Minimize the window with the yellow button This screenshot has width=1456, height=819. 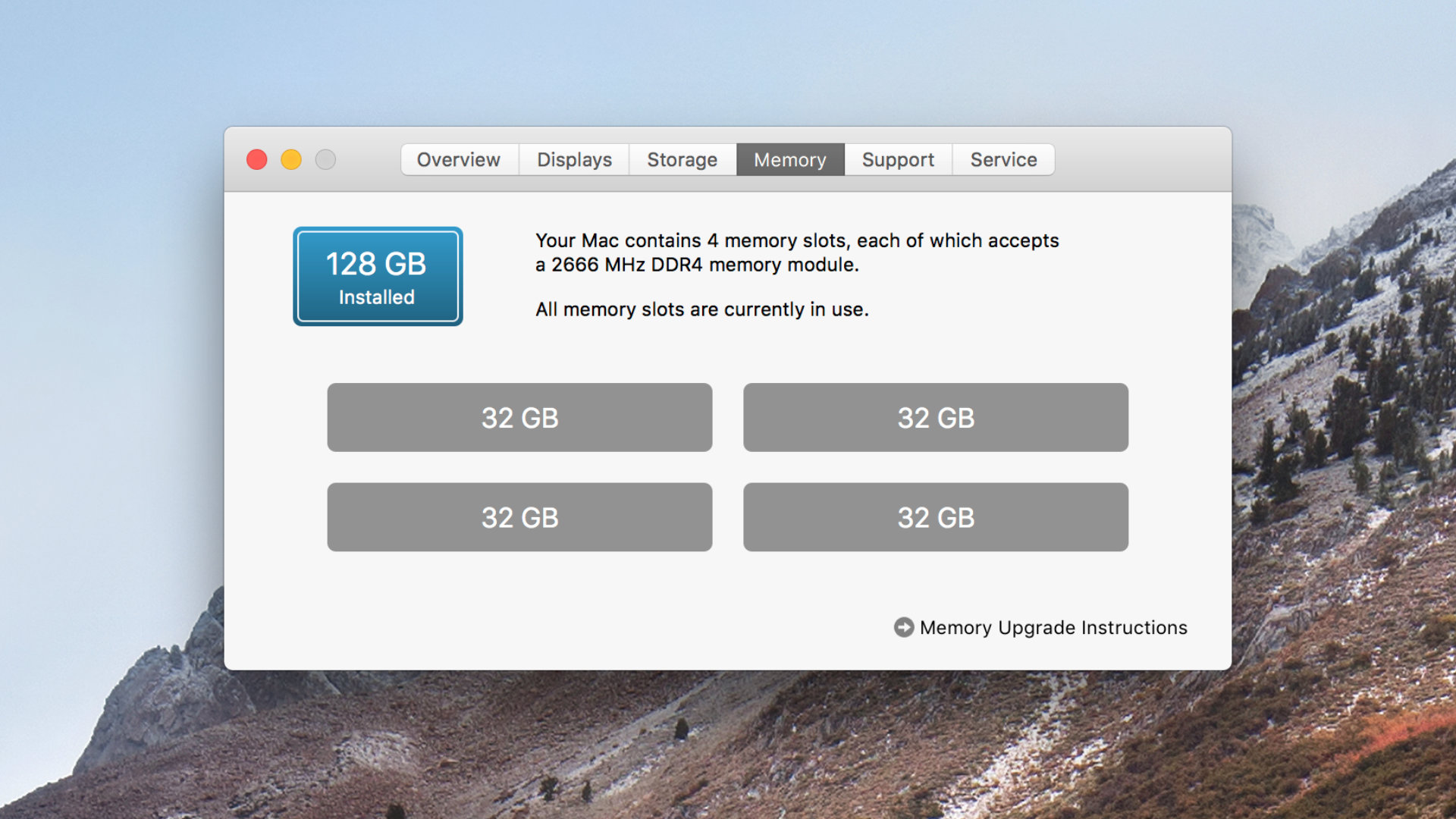click(x=291, y=160)
